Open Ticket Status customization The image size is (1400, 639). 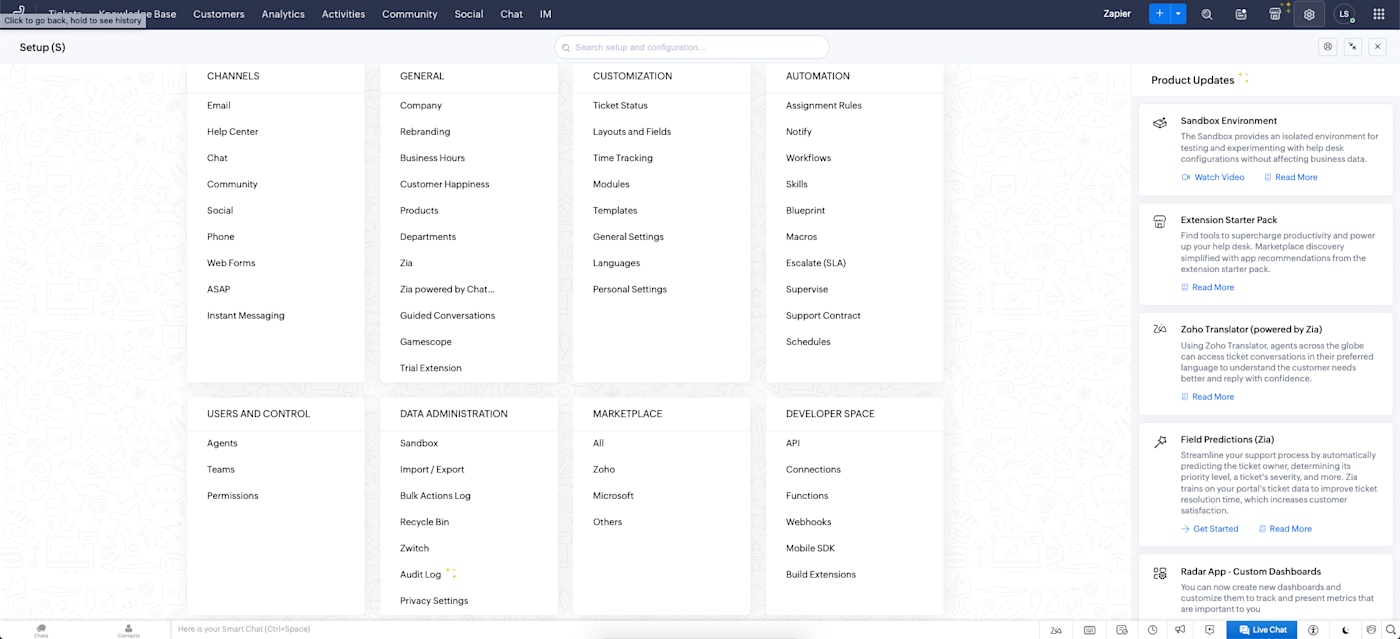click(620, 105)
